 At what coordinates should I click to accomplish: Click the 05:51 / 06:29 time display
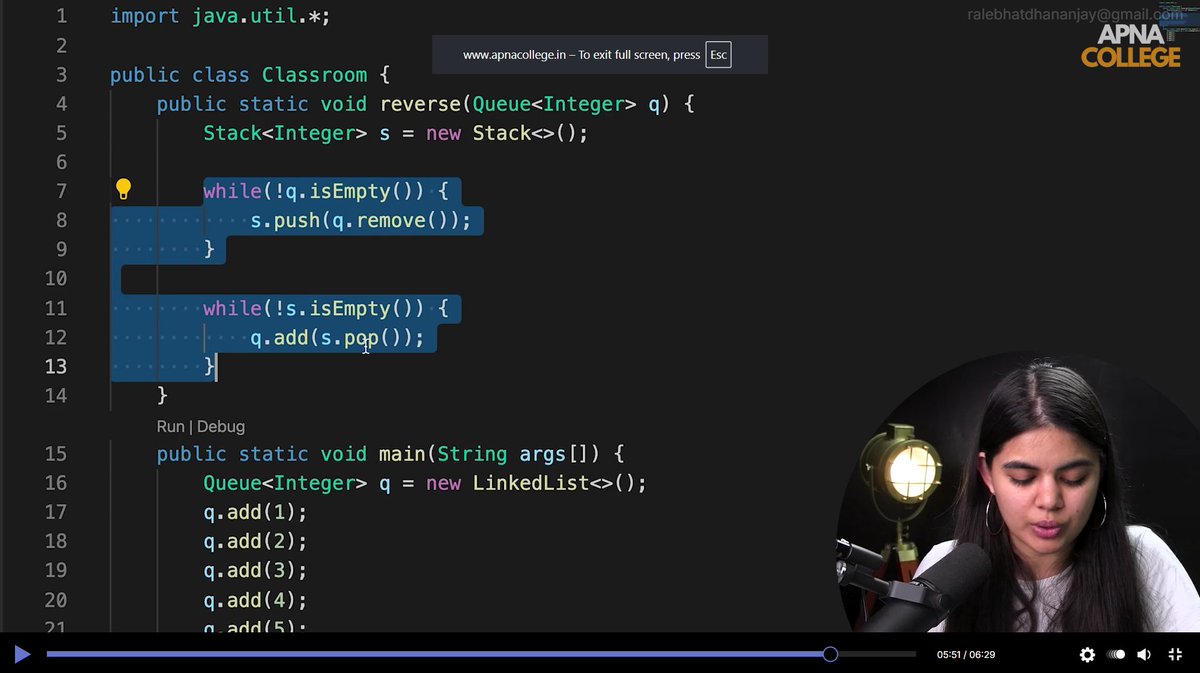966,655
